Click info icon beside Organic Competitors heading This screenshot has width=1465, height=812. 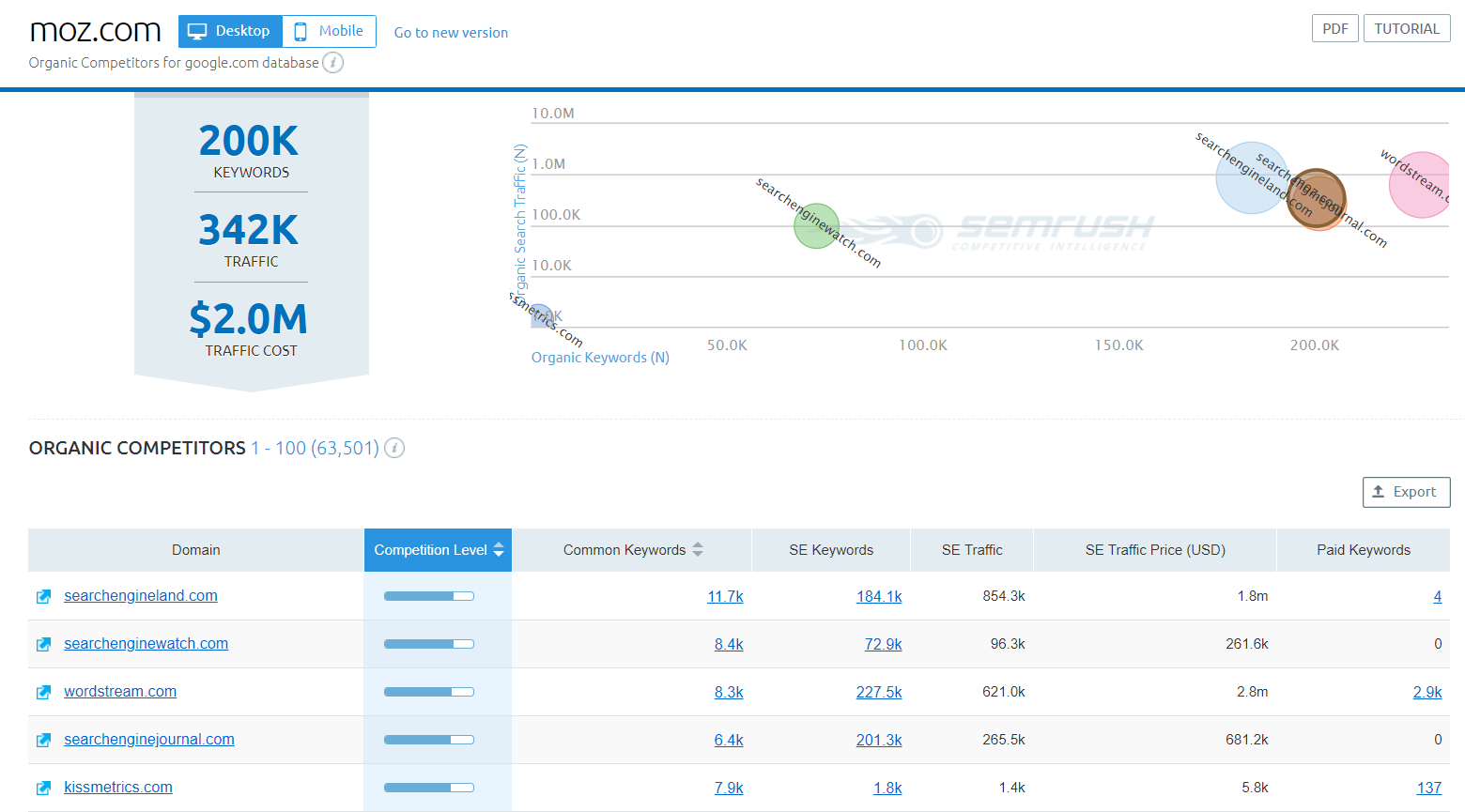(x=395, y=448)
